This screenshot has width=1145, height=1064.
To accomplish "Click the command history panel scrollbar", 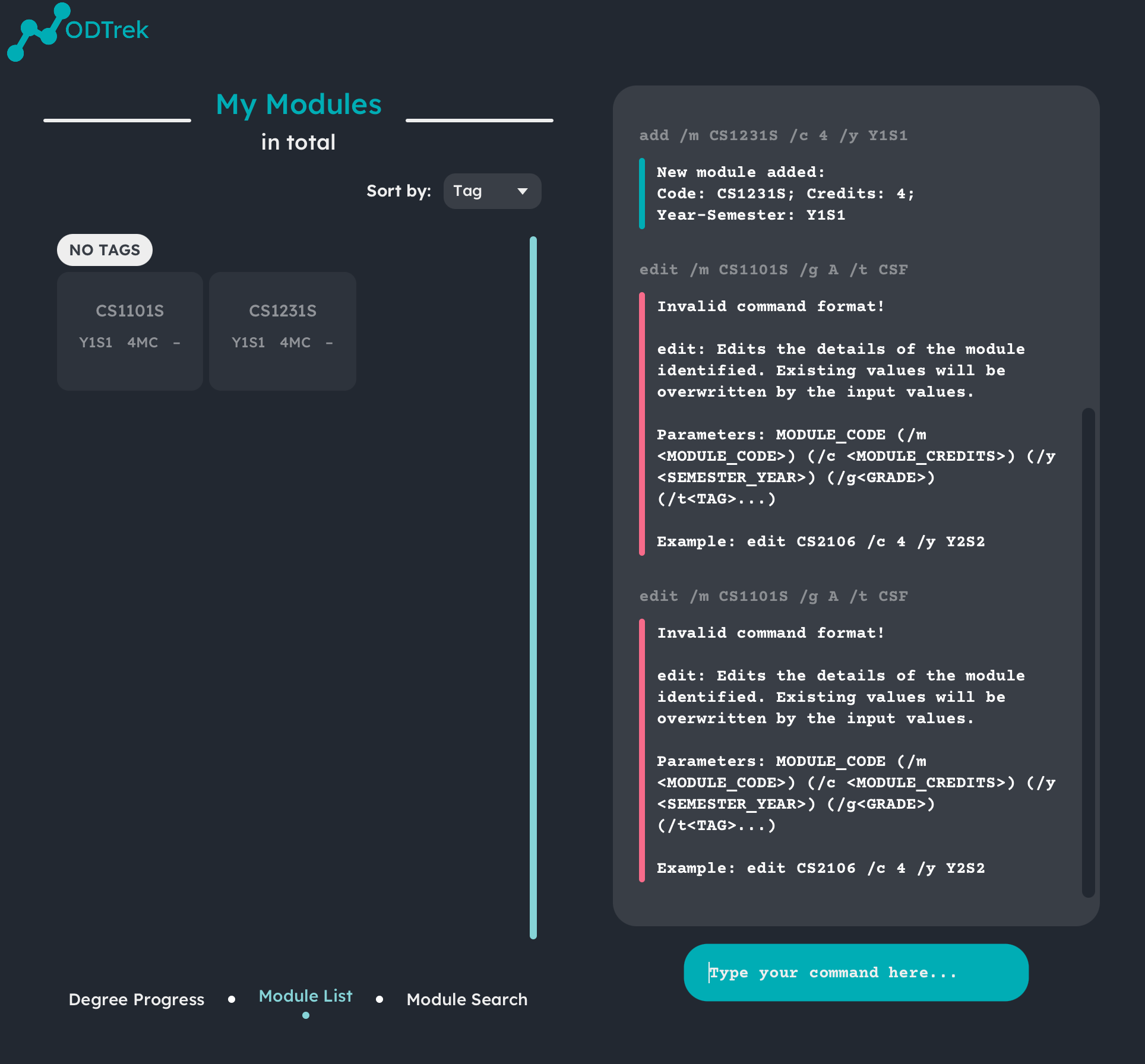I will (1088, 652).
